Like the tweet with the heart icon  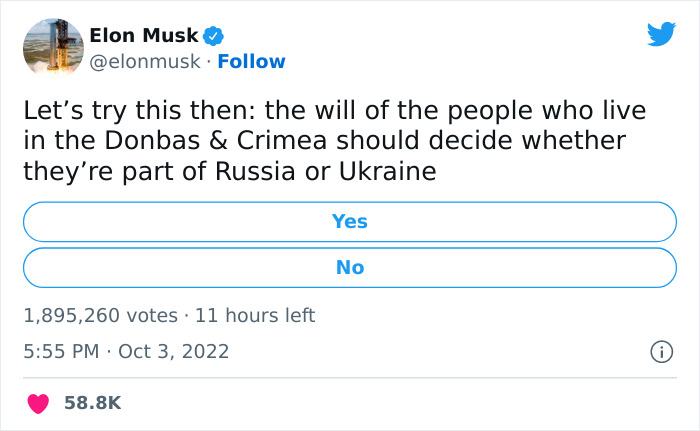coord(39,403)
